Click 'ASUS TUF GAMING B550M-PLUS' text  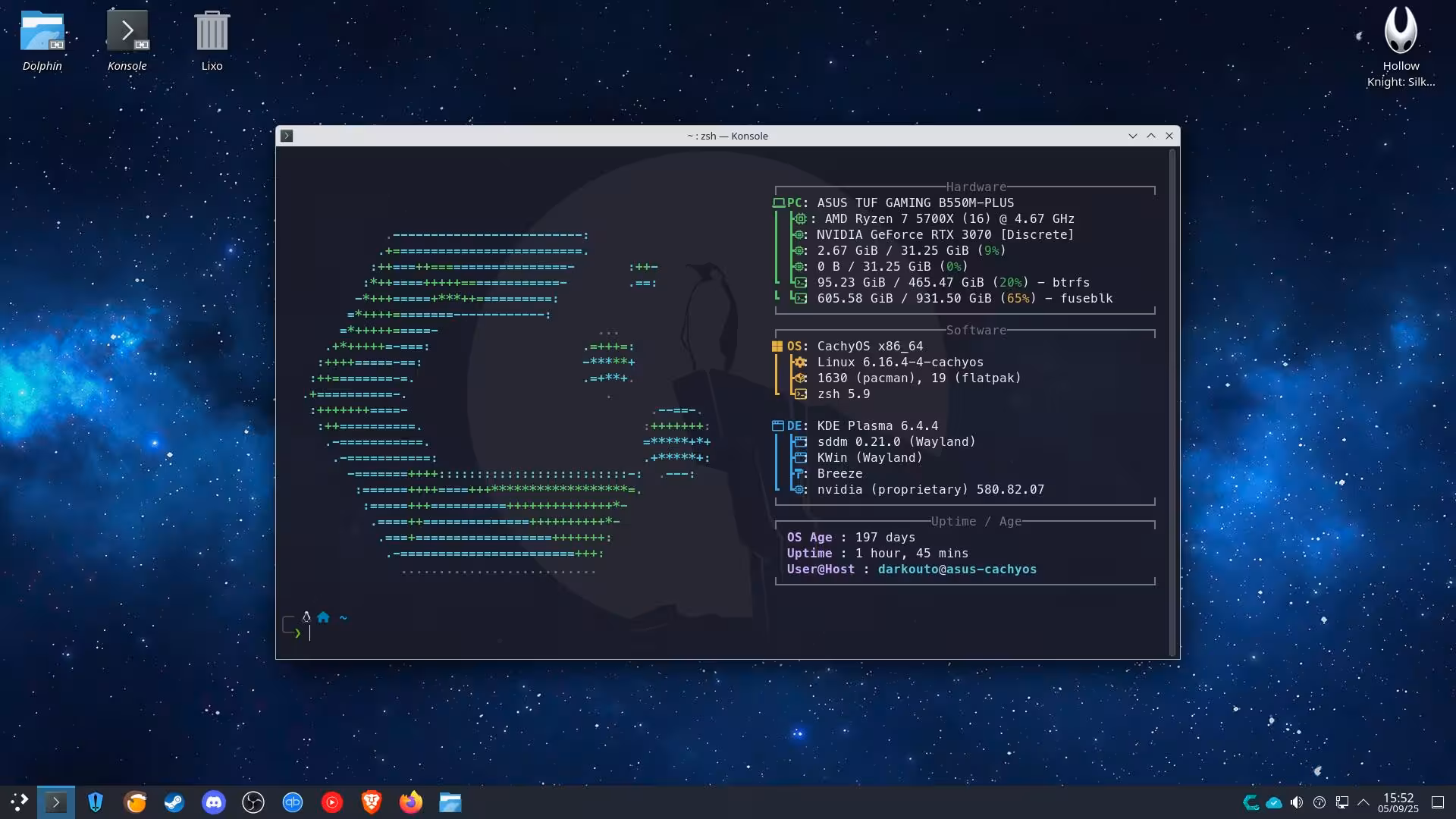click(915, 202)
